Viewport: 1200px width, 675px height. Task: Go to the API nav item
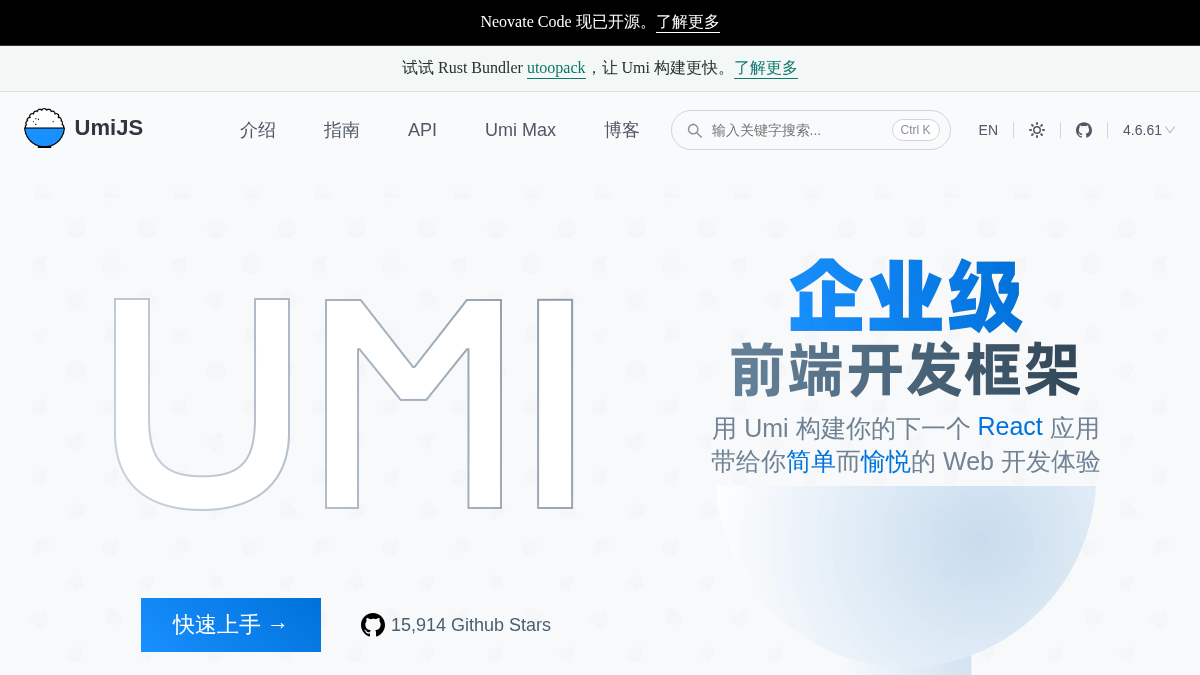click(x=422, y=130)
